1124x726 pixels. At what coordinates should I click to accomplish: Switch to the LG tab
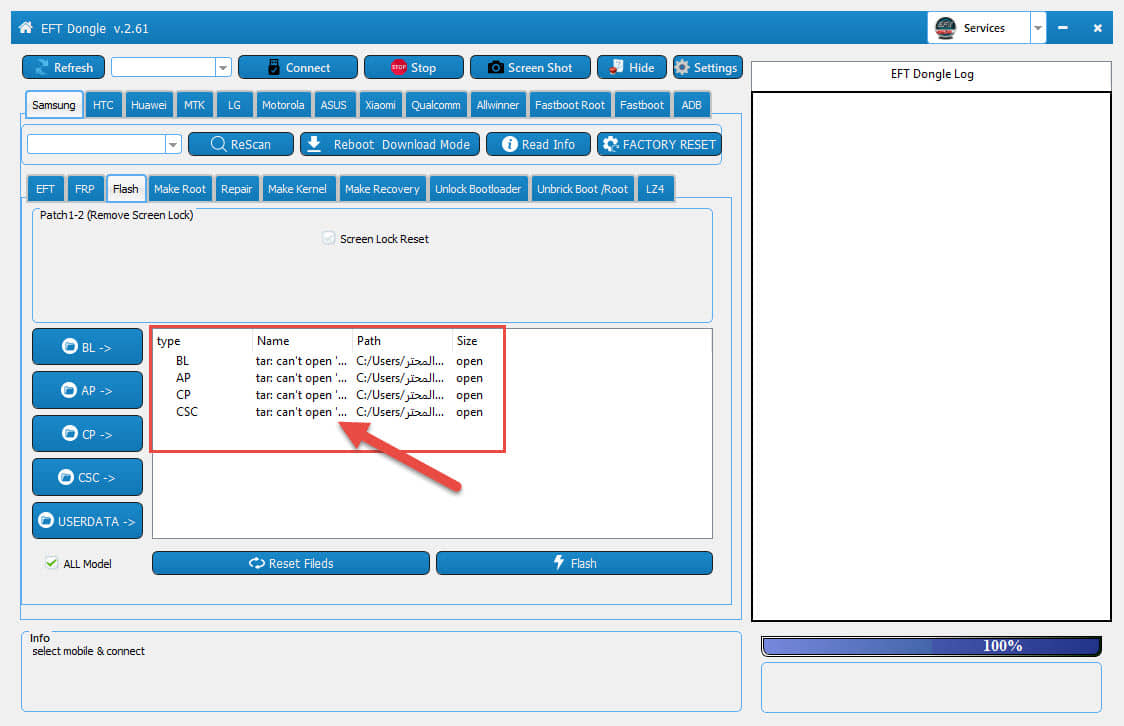[234, 105]
